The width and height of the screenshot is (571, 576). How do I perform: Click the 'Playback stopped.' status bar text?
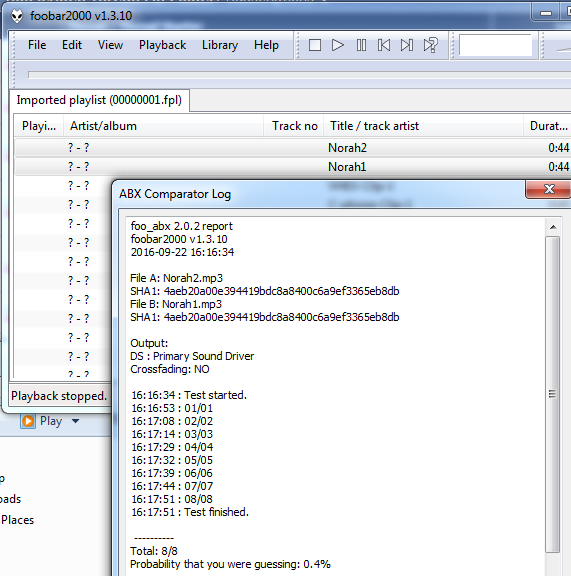[59, 396]
